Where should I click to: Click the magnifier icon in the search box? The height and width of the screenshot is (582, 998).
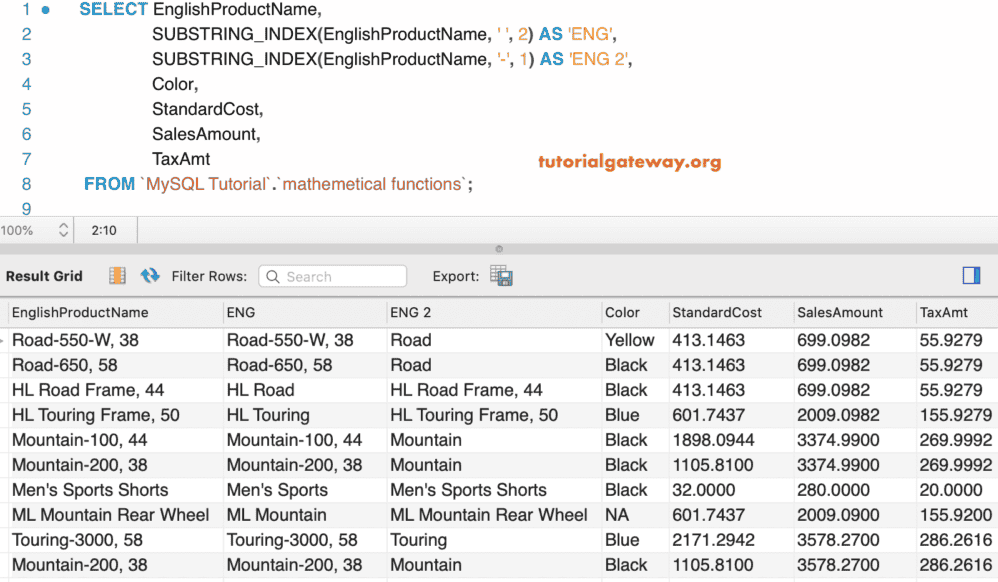pos(271,275)
